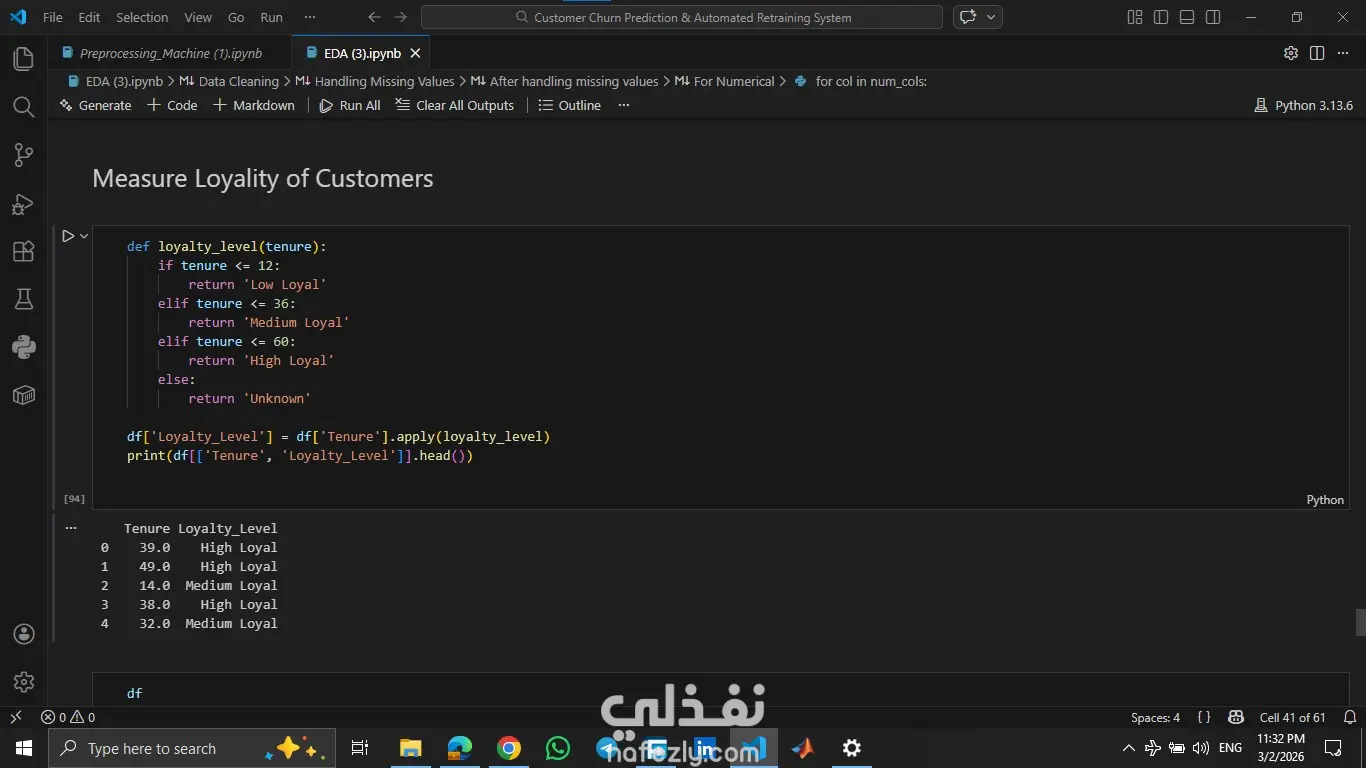
Task: Open the File menu
Action: pyautogui.click(x=53, y=17)
